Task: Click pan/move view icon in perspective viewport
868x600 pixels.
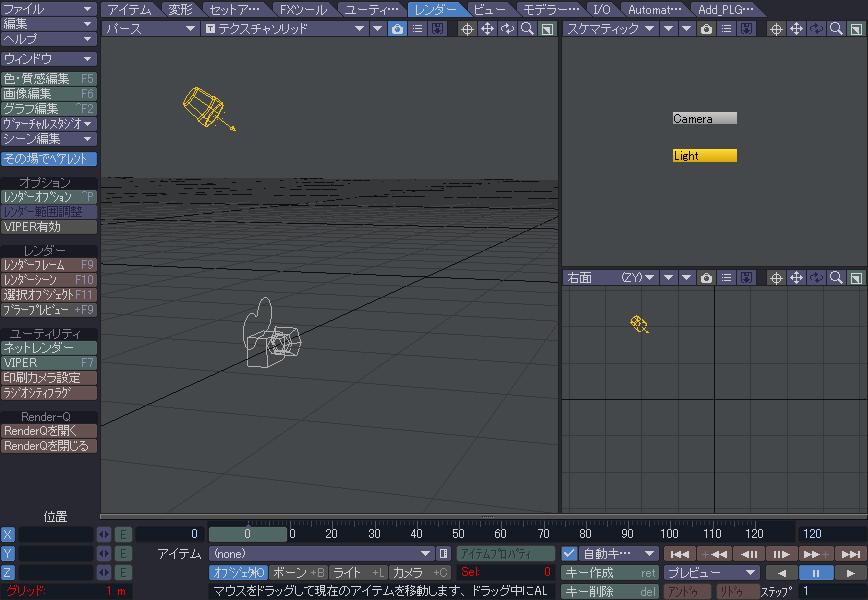Action: tap(487, 29)
